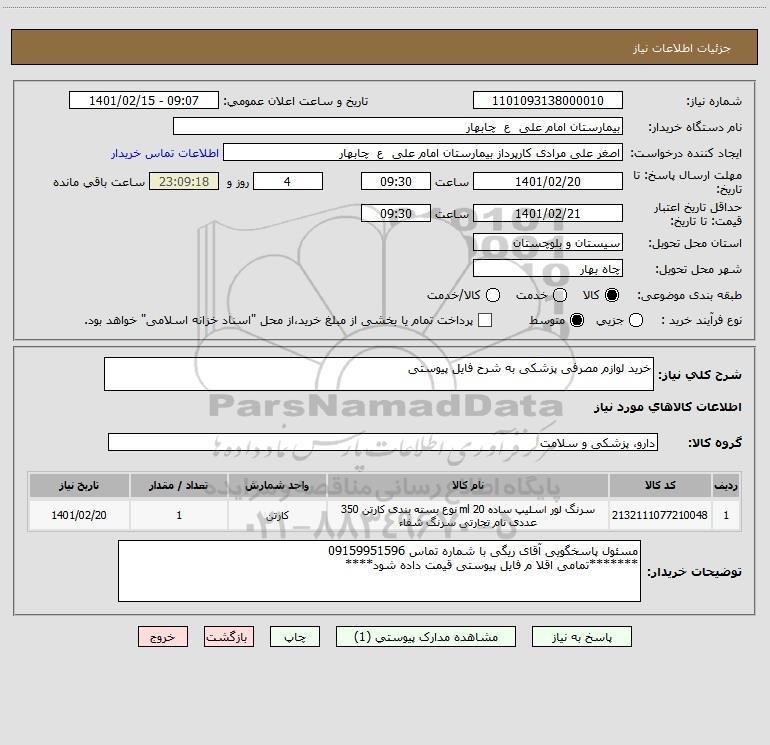Click the نام کالا column header
Screen dimensions: 770x745
pyautogui.click(x=468, y=485)
